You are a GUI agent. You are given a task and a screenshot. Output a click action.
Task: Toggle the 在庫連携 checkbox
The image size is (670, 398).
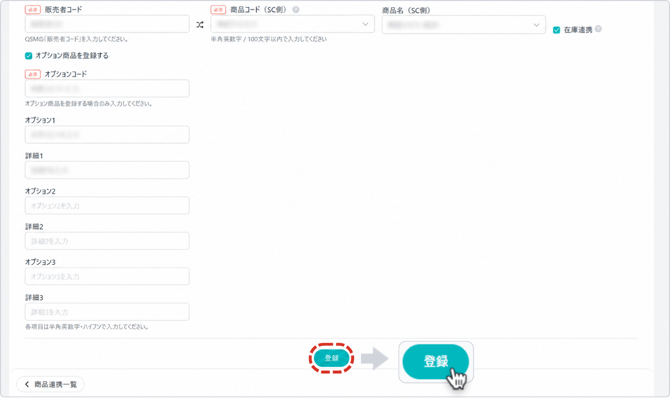click(x=556, y=30)
